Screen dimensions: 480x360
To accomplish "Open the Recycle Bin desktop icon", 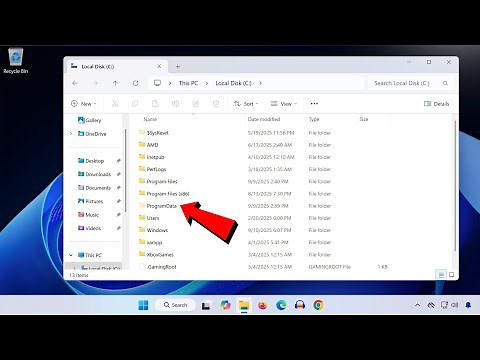I will click(16, 61).
